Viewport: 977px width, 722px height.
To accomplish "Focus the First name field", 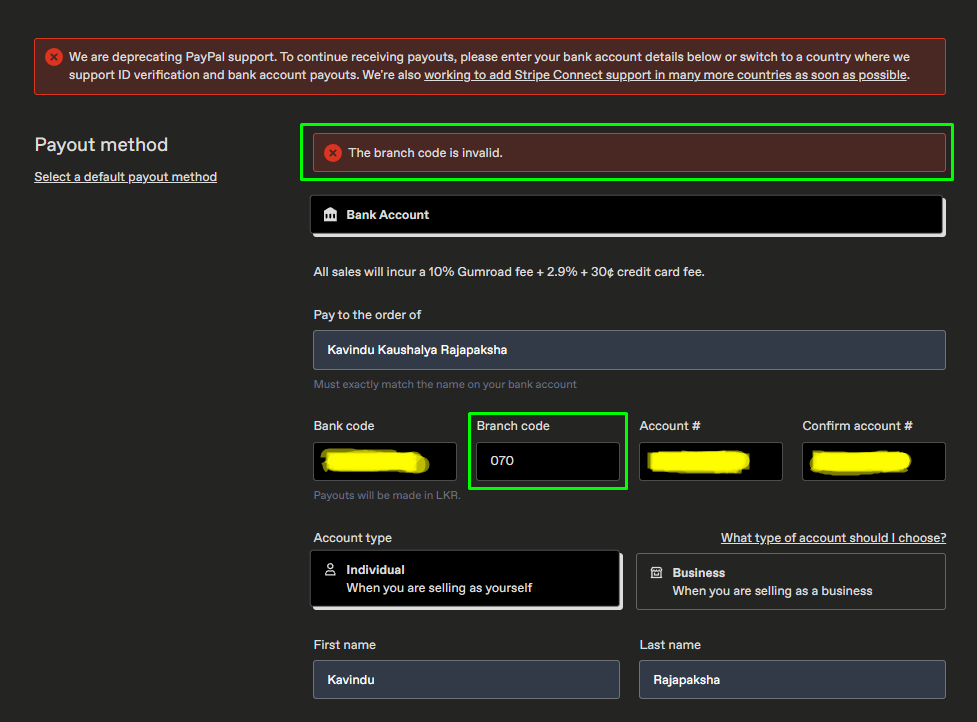I will coord(466,680).
